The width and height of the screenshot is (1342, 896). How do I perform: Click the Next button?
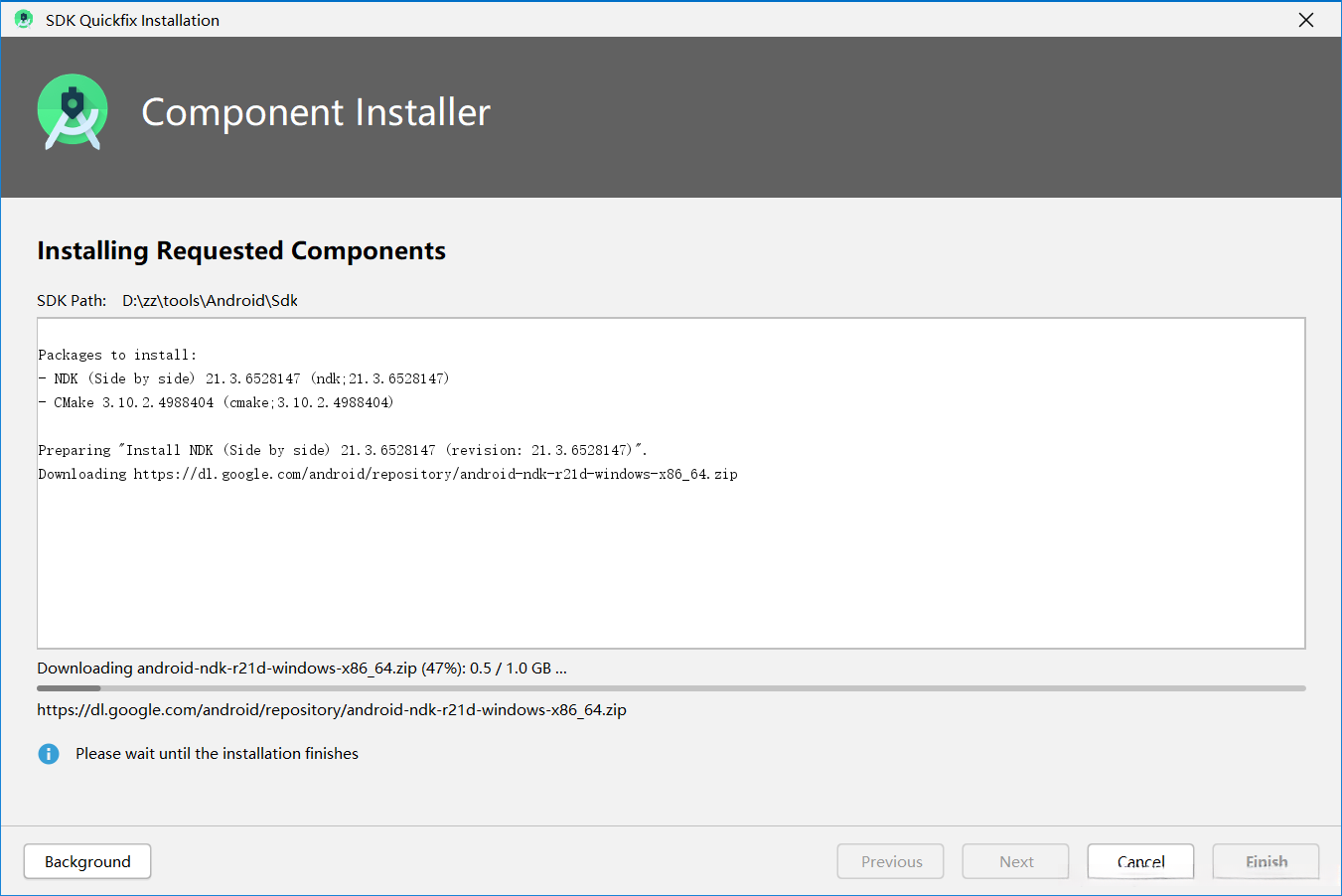tap(1016, 861)
